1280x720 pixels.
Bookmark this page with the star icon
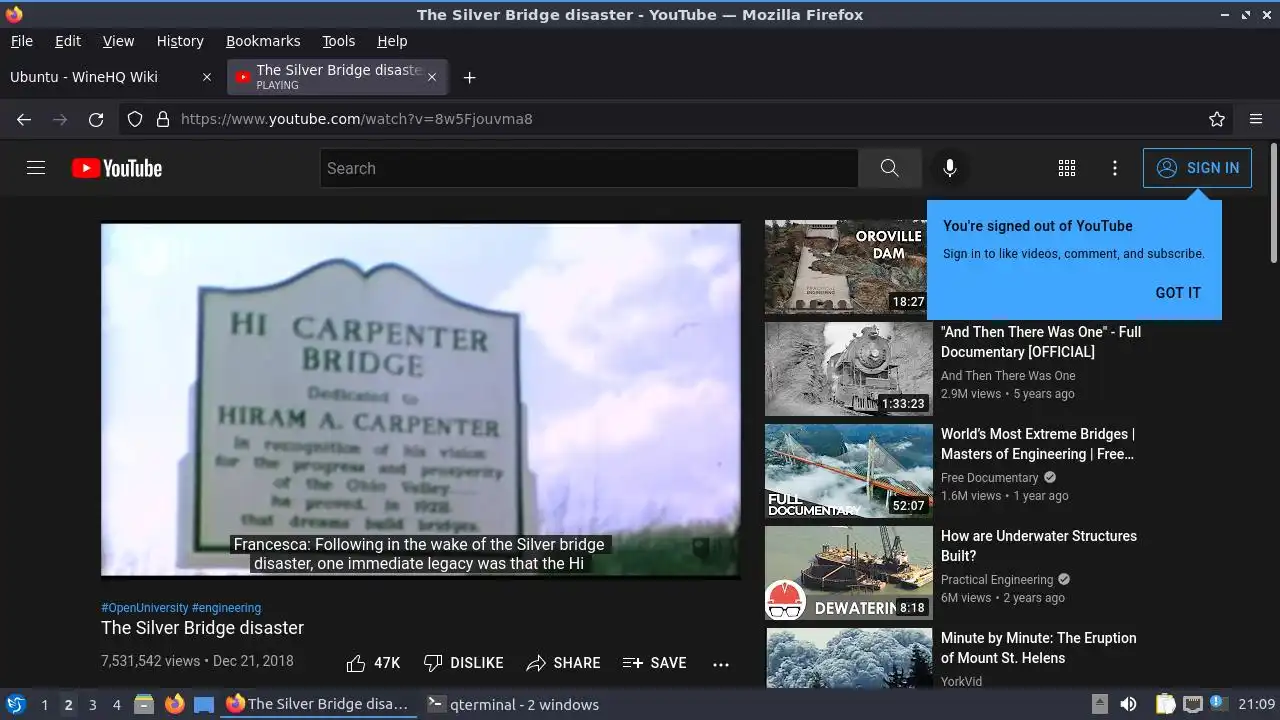(1217, 119)
